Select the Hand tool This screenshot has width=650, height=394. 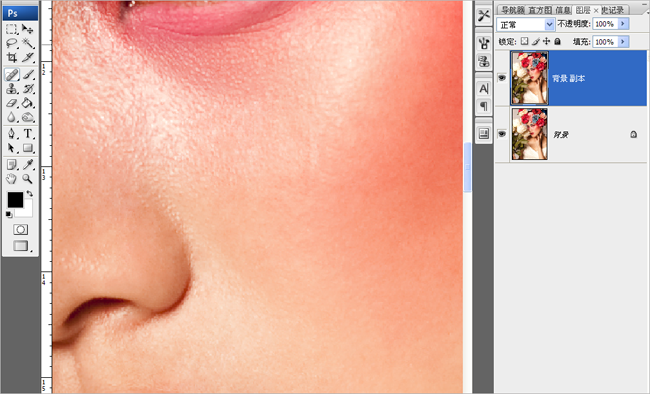click(12, 179)
